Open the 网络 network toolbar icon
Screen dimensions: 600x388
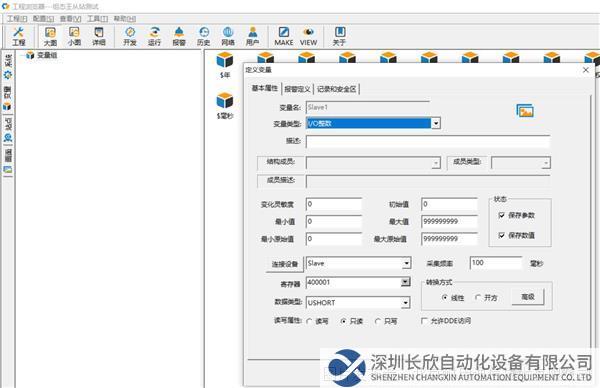pos(228,37)
